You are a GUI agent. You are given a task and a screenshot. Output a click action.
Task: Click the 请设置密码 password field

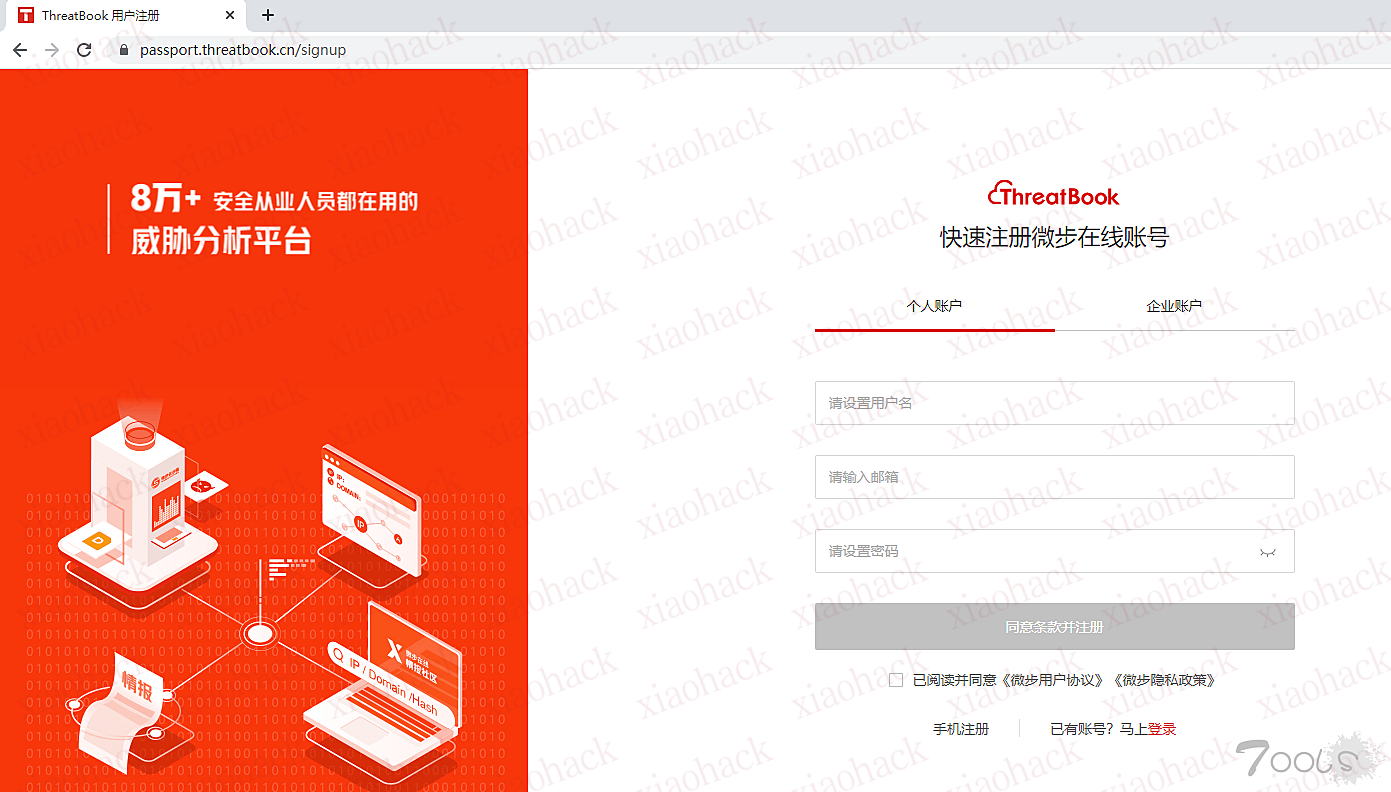coord(1030,551)
